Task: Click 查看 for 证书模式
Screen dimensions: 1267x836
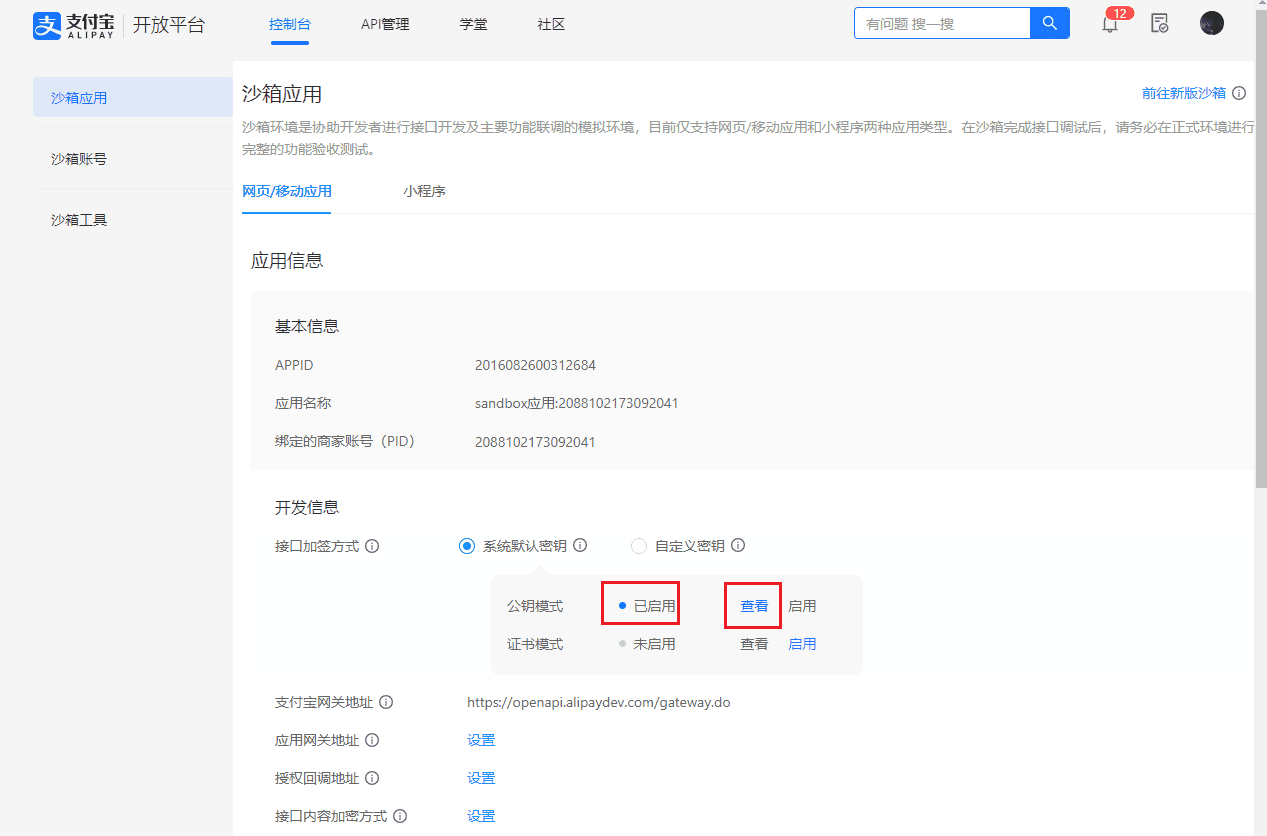Action: click(754, 644)
